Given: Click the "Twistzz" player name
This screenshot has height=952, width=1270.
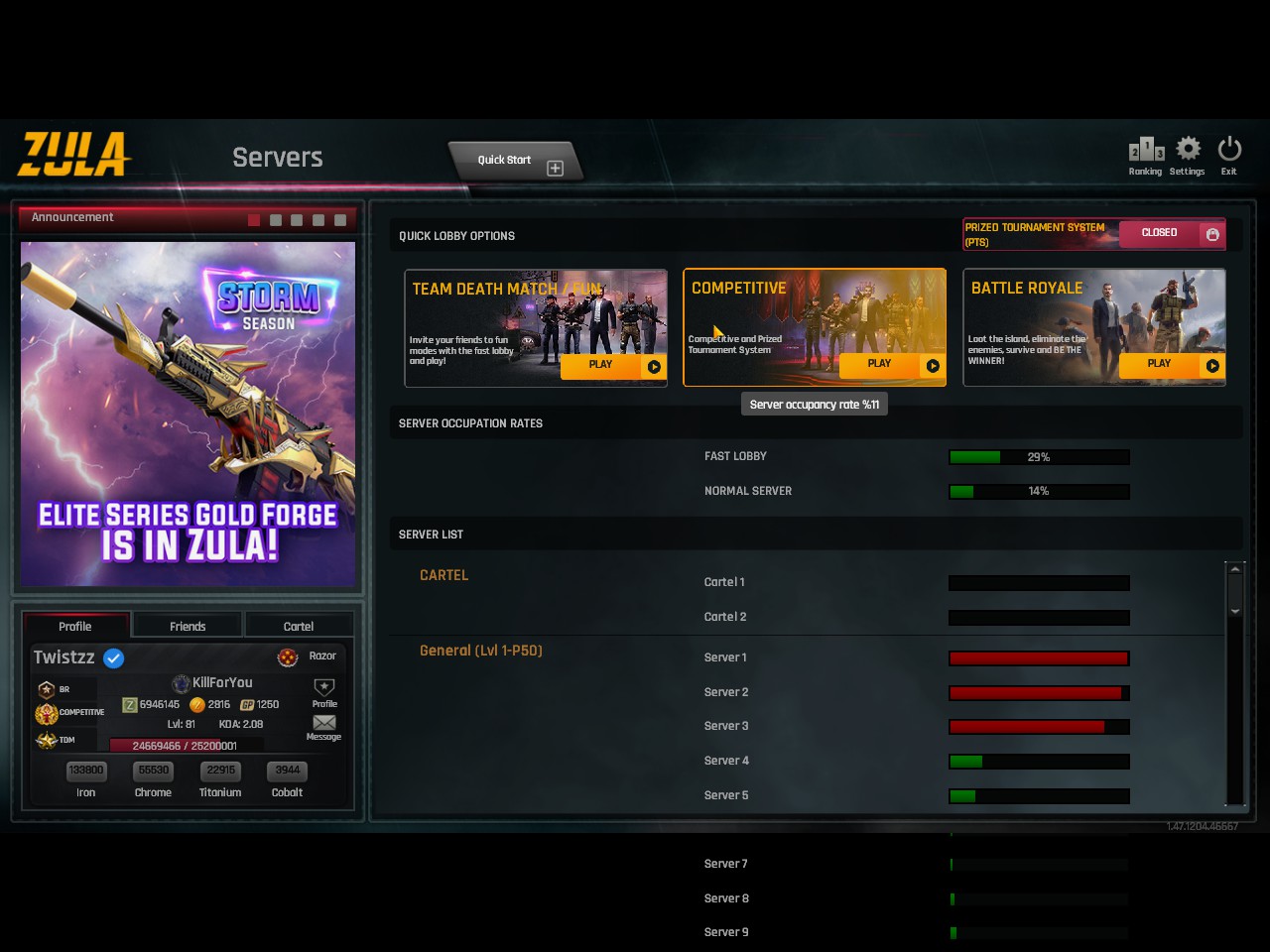Looking at the screenshot, I should pyautogui.click(x=63, y=656).
